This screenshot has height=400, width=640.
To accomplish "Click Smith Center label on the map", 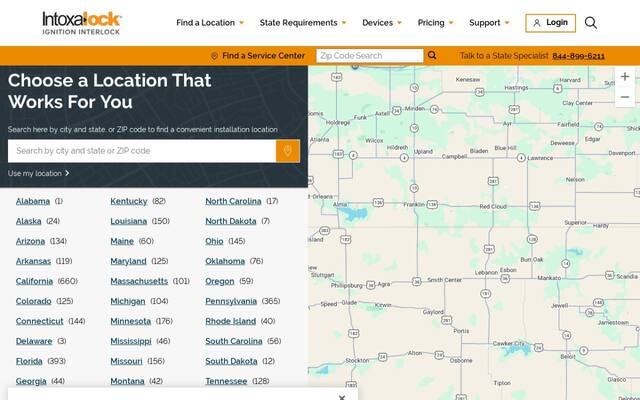I will [444, 280].
